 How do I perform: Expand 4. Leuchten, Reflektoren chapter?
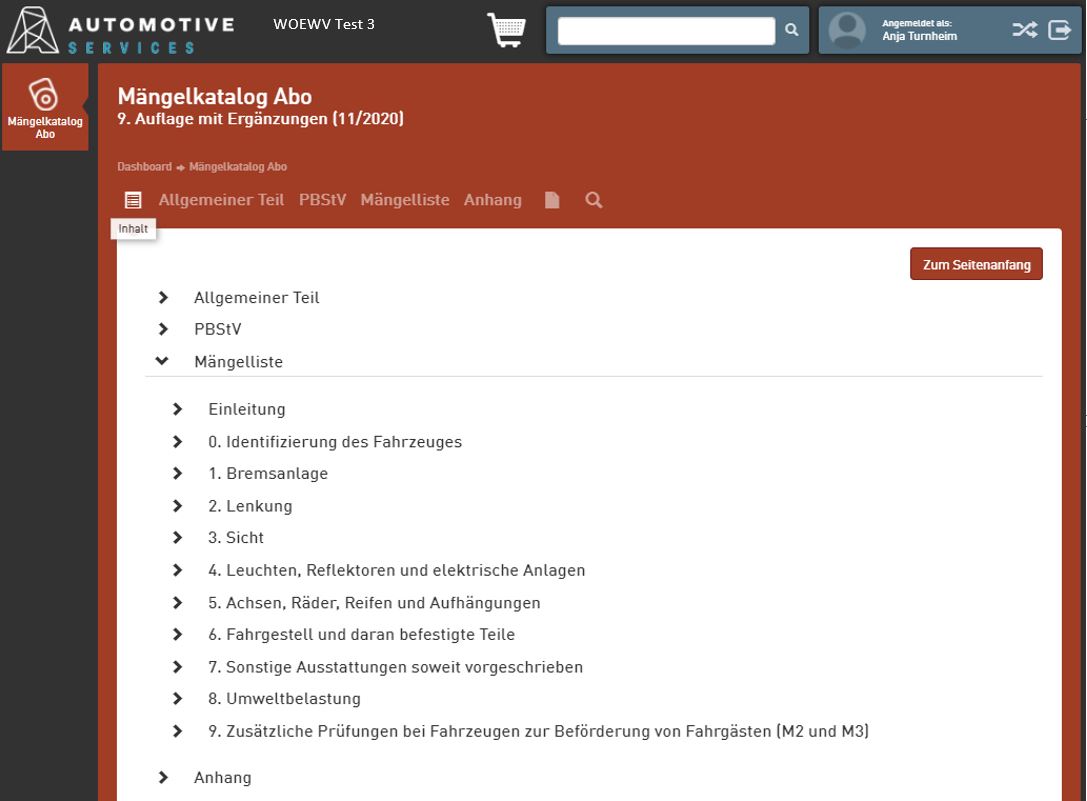pyautogui.click(x=177, y=571)
